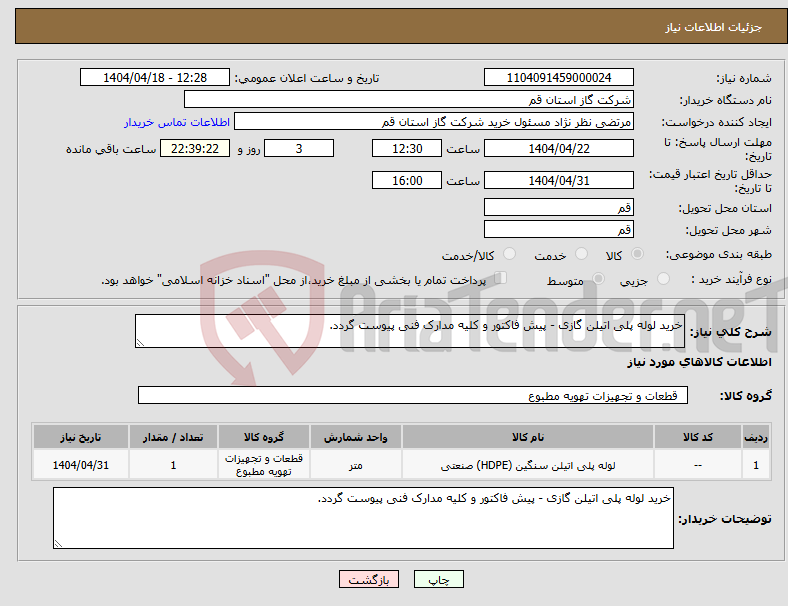The height and width of the screenshot is (606, 788).
Task: Click the تاریخ نیاز column header
Action: click(x=80, y=437)
